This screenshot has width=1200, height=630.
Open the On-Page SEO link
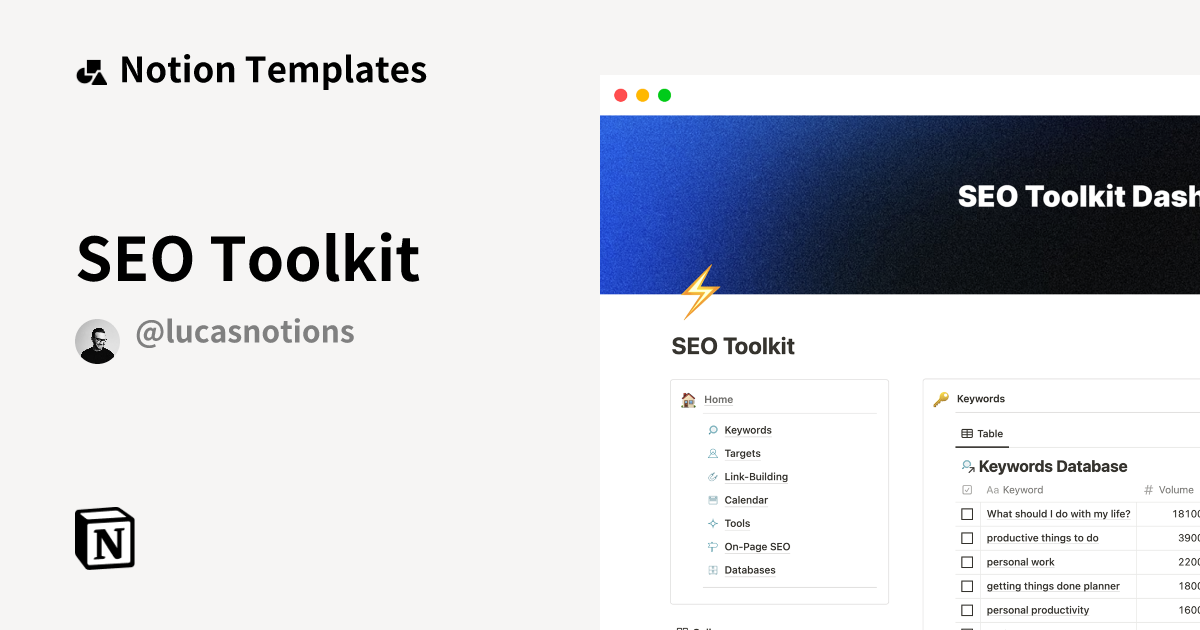click(x=757, y=547)
